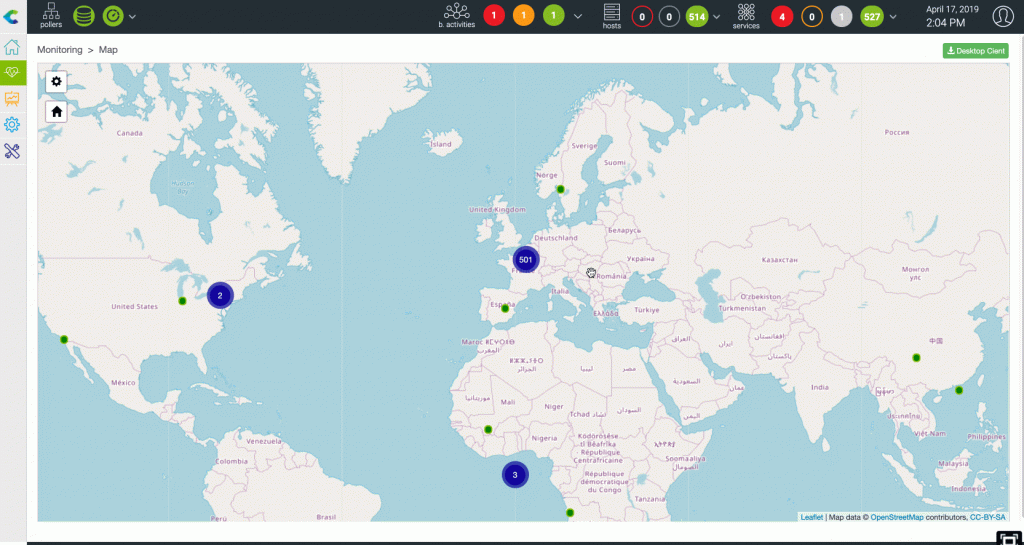
Task: Click the 501 cluster marker over France
Action: tap(526, 260)
